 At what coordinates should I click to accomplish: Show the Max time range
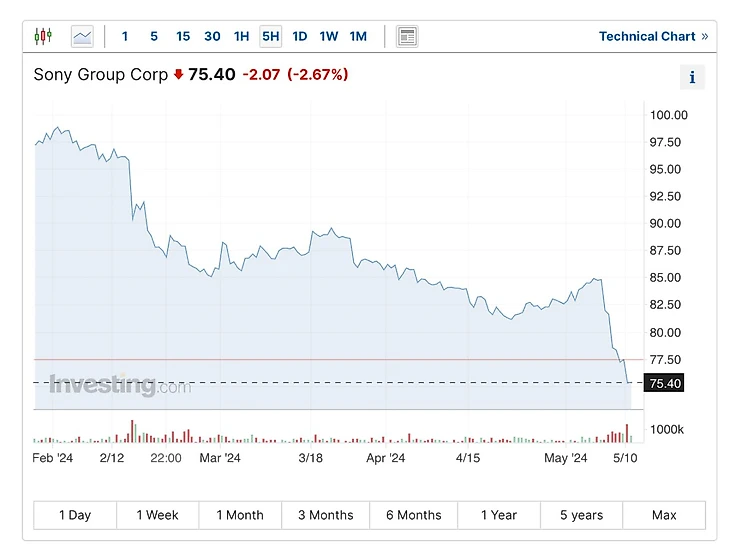(x=664, y=515)
